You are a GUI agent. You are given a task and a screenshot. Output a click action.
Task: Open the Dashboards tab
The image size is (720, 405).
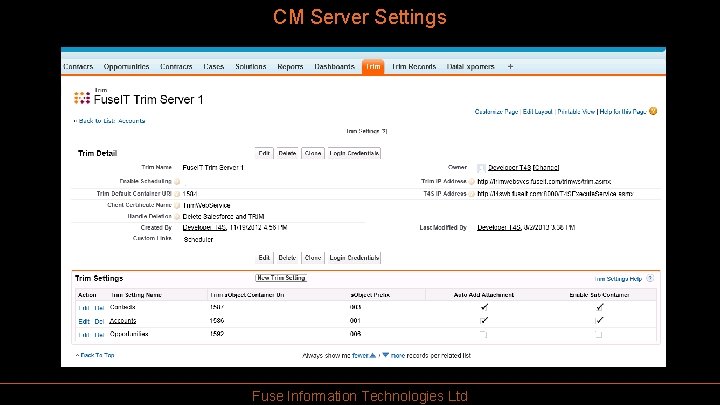[x=335, y=67]
